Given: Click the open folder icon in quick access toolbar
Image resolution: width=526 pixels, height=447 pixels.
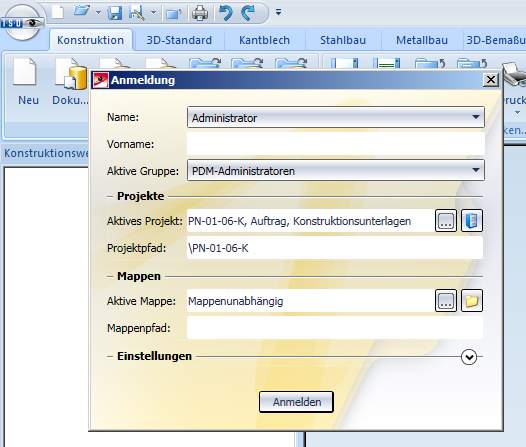Looking at the screenshot, I should click(x=82, y=12).
